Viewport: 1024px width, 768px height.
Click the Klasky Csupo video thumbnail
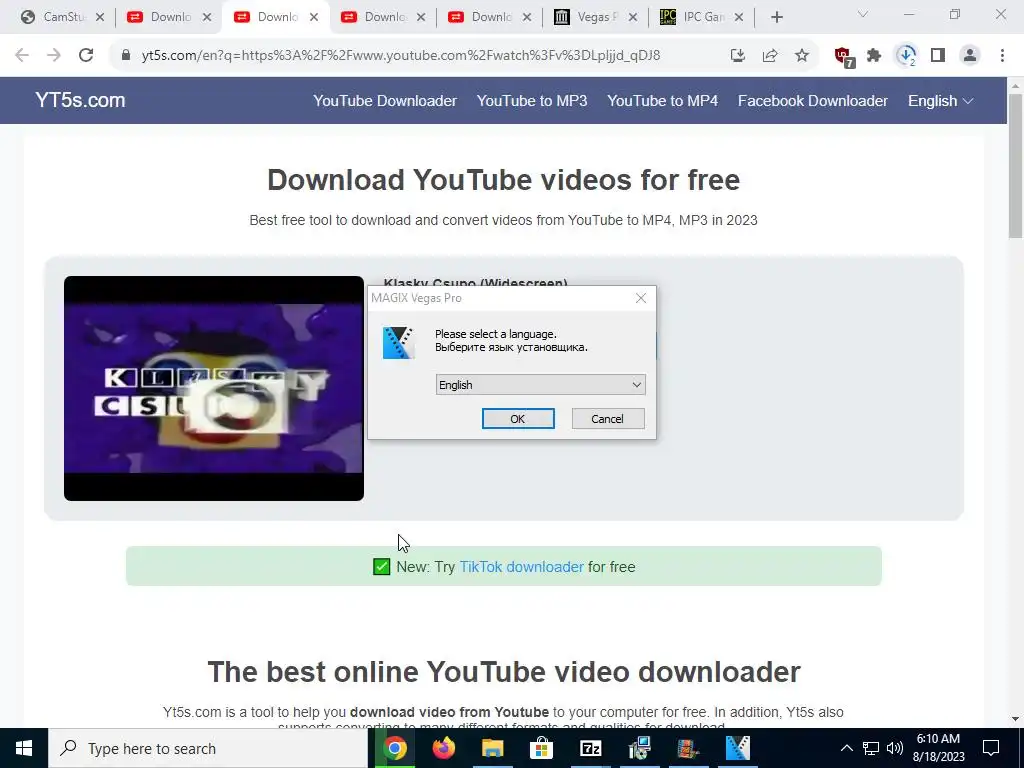click(214, 389)
